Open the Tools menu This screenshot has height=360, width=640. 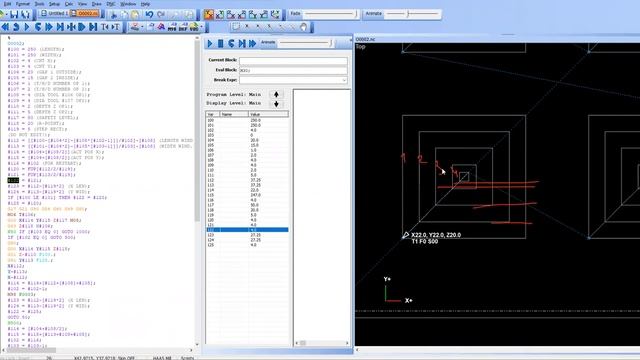[x=39, y=4]
